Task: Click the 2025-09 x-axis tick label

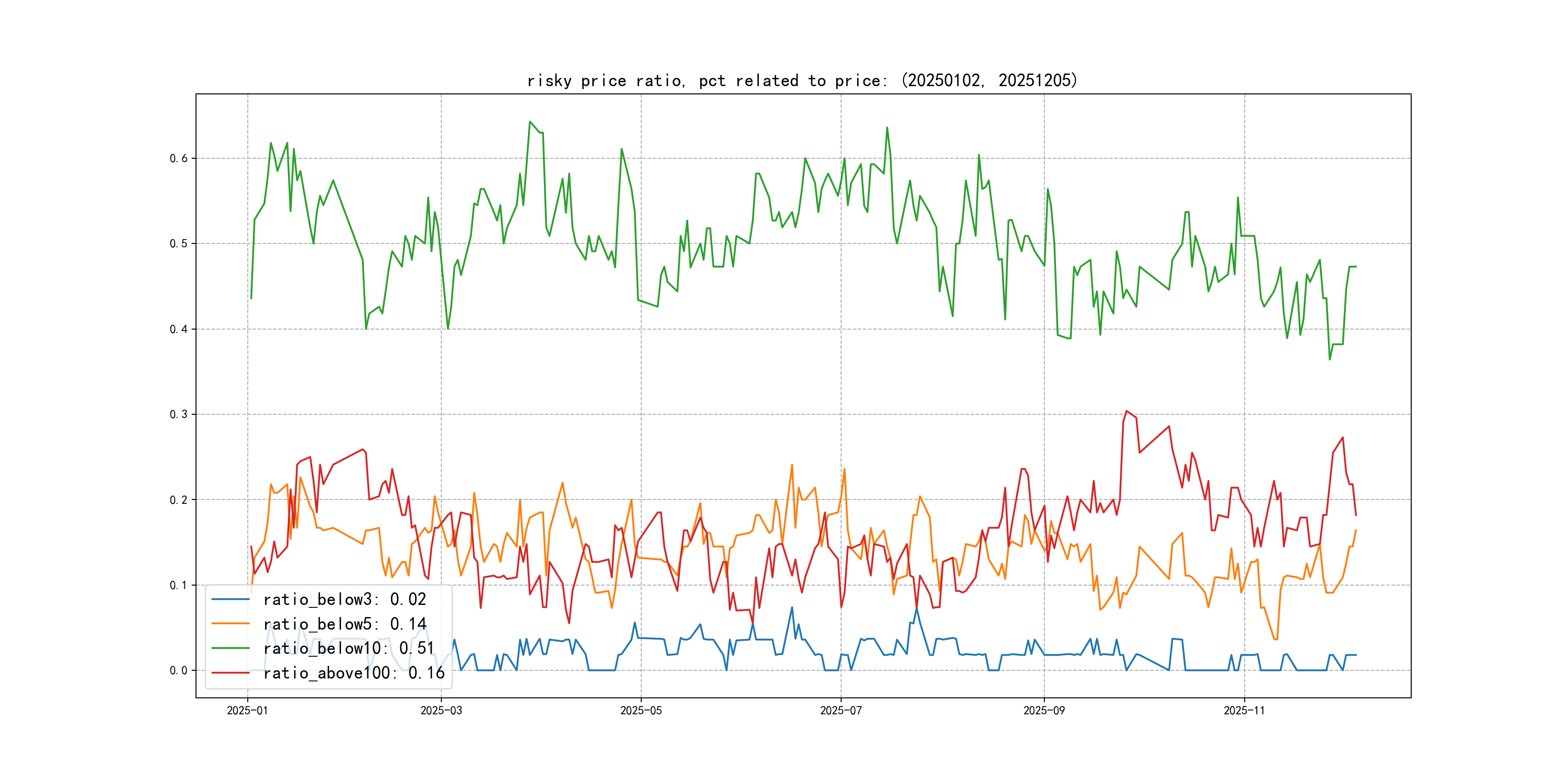Action: click(1044, 710)
